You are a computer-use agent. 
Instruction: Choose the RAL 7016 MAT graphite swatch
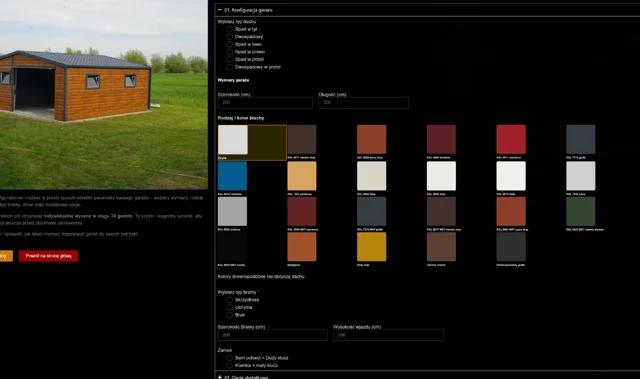click(371, 211)
